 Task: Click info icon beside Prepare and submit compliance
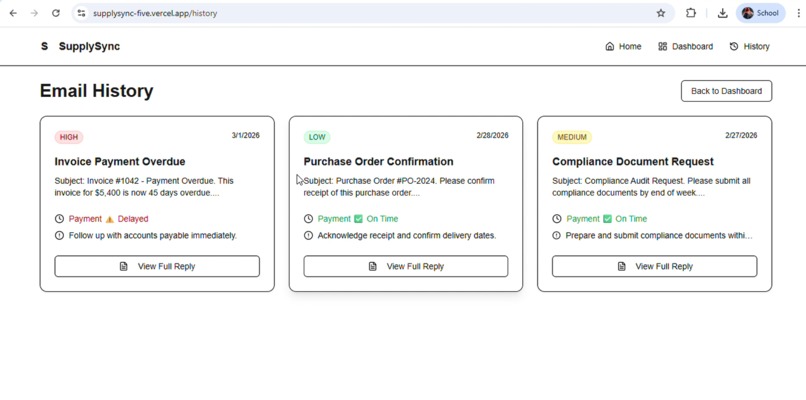click(557, 235)
